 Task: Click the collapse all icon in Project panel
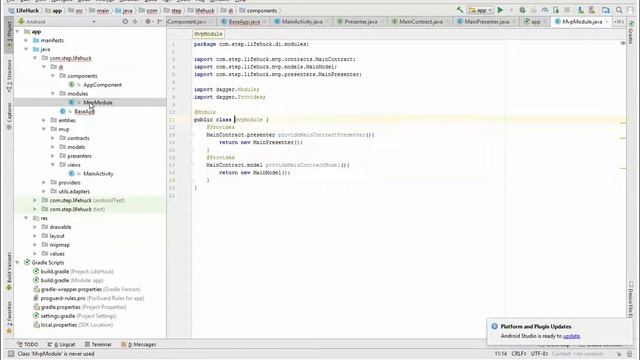point(135,21)
